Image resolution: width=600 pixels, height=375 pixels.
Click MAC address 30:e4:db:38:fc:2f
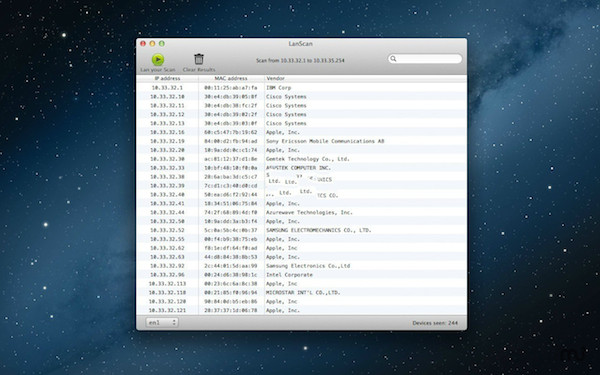pos(231,106)
